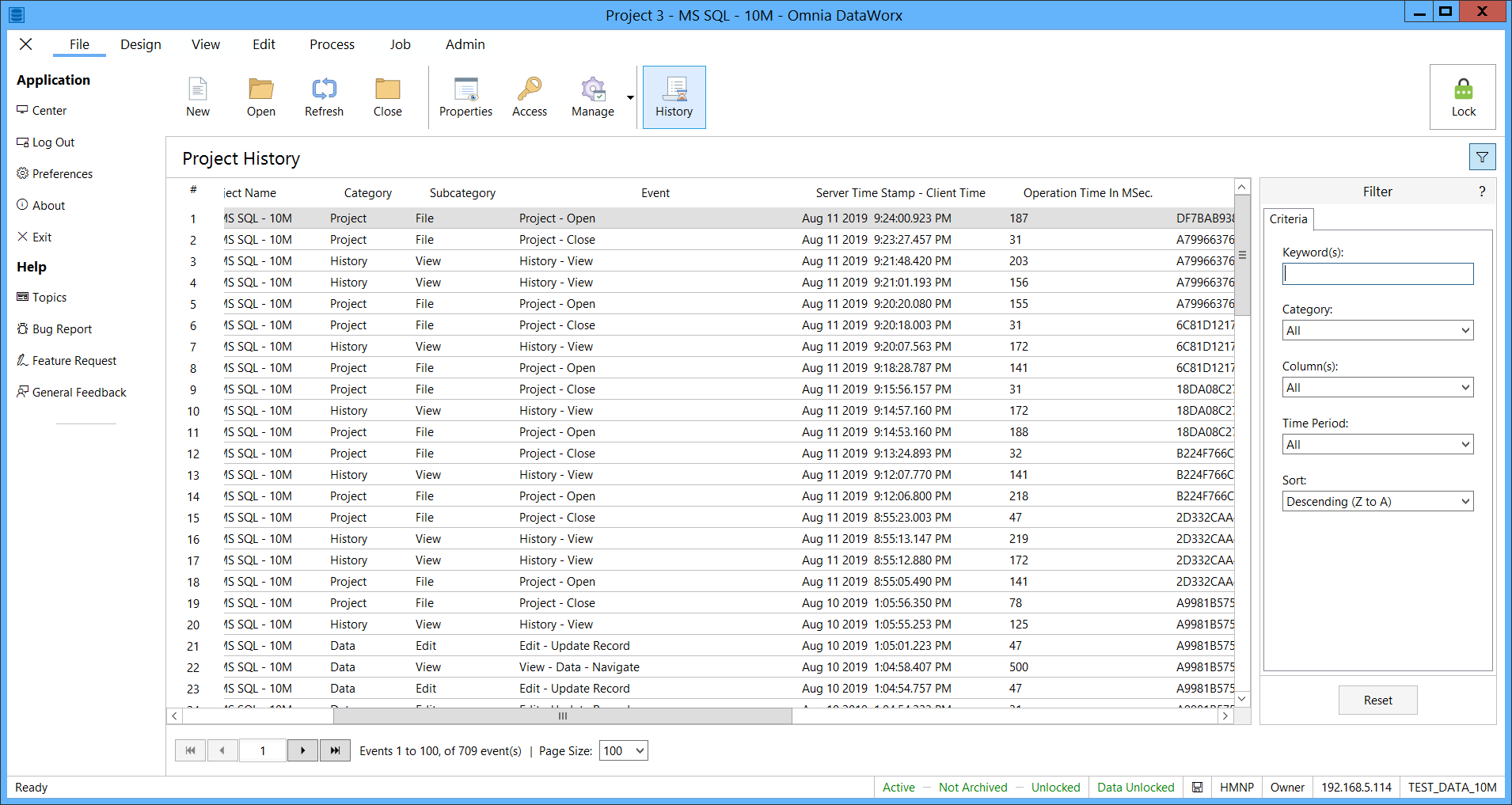This screenshot has width=1512, height=805.
Task: Expand the Column(s) dropdown
Action: click(x=1377, y=388)
